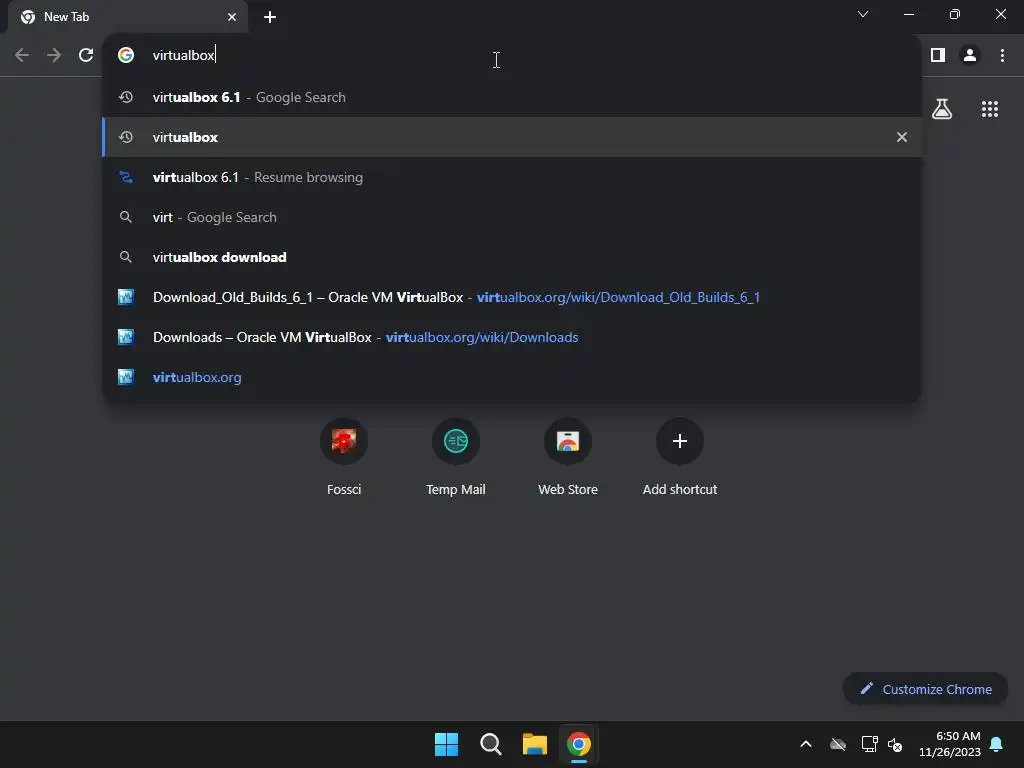Select the 'virtualbox download' suggestion
The height and width of the screenshot is (768, 1024).
512,257
